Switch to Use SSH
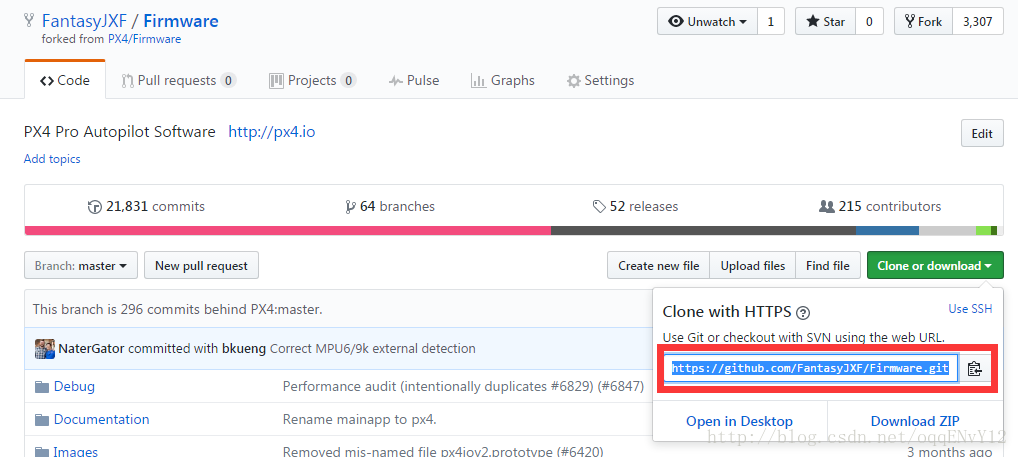 click(970, 309)
